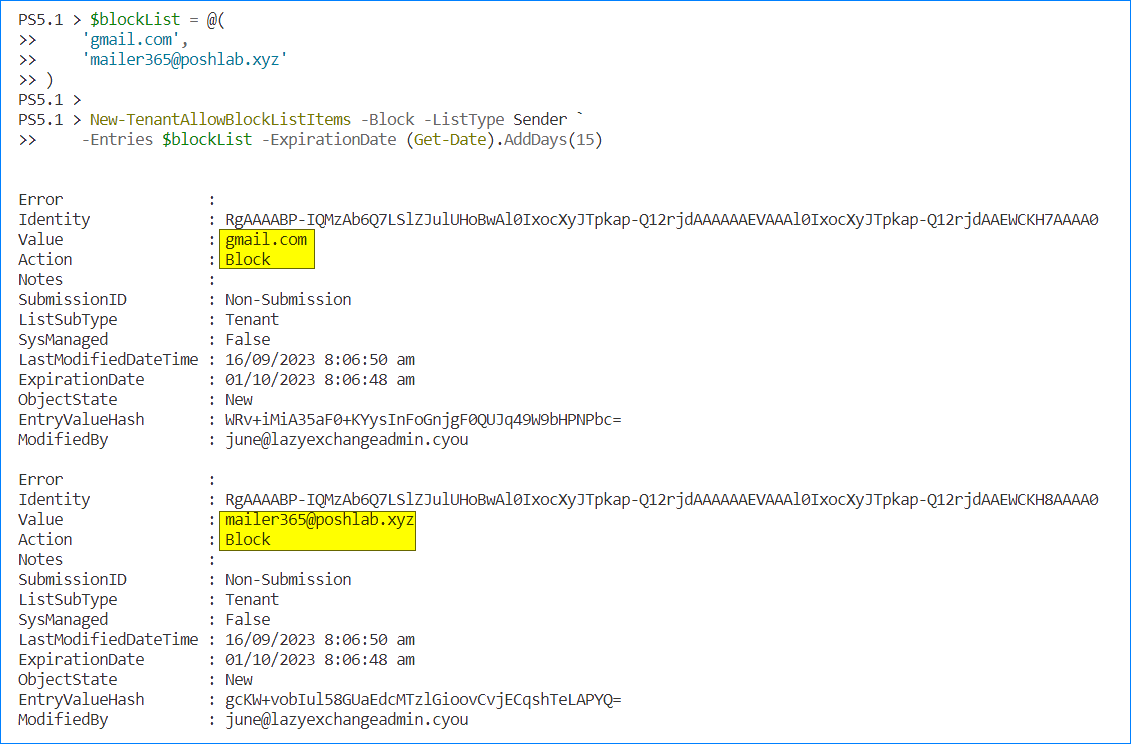Viewport: 1131px width, 744px height.
Task: Click the first ExpirationDate value 01/10/2023
Action: [320, 380]
